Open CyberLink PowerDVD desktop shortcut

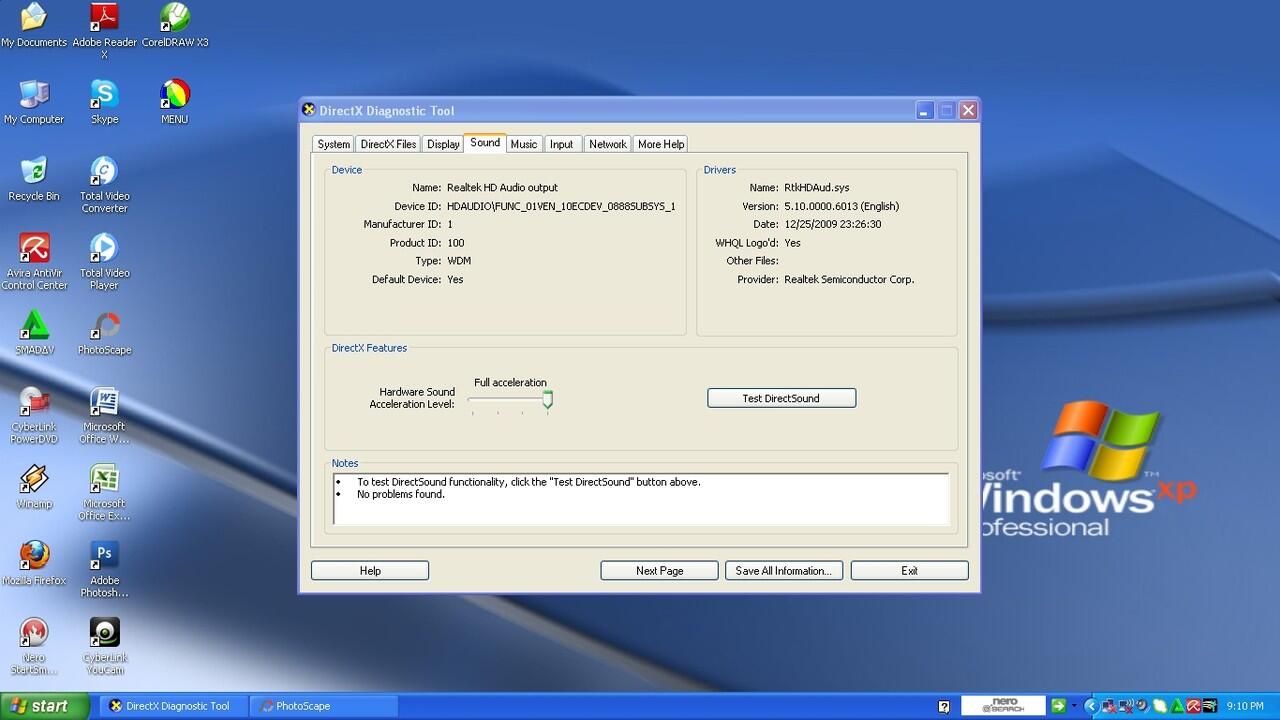click(x=34, y=415)
